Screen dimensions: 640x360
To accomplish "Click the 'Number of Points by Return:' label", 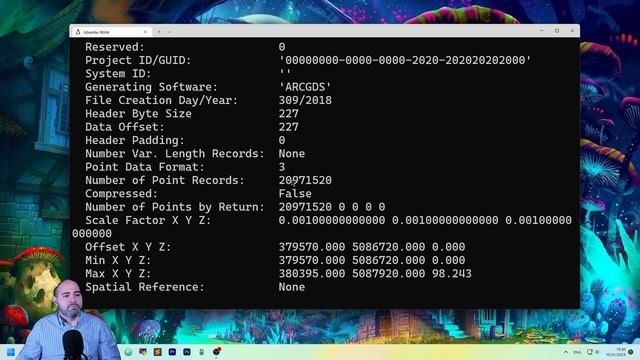I will pyautogui.click(x=175, y=207).
